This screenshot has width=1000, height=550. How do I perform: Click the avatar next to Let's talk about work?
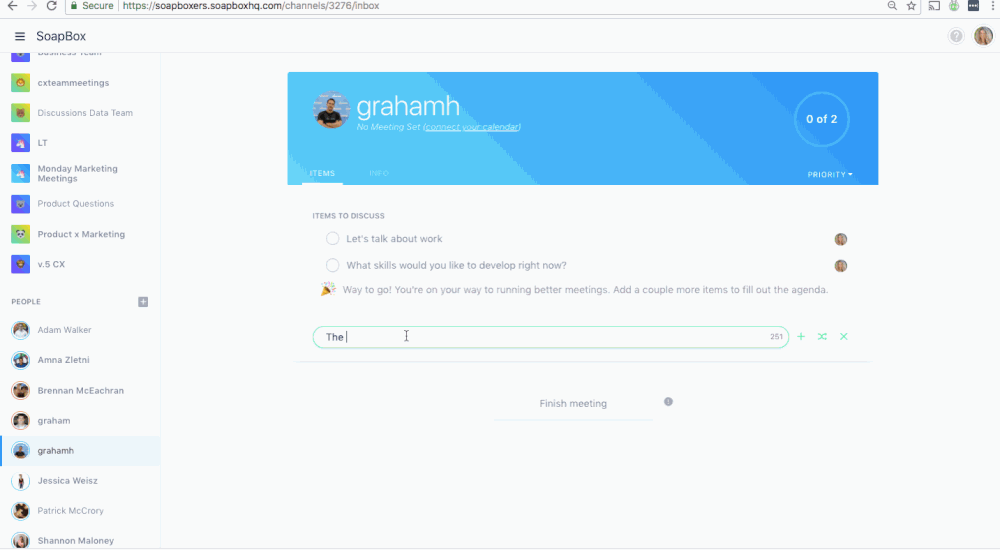pos(841,239)
